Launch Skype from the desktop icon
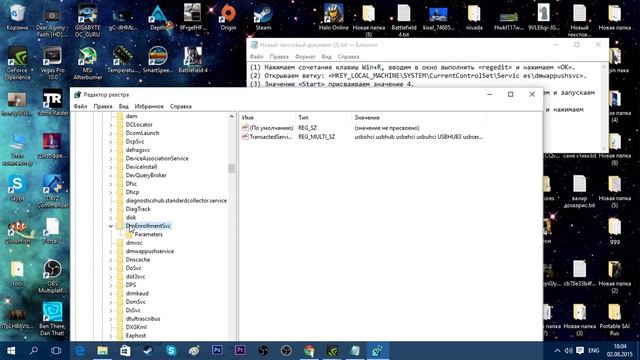The width and height of the screenshot is (640, 360). (x=17, y=188)
